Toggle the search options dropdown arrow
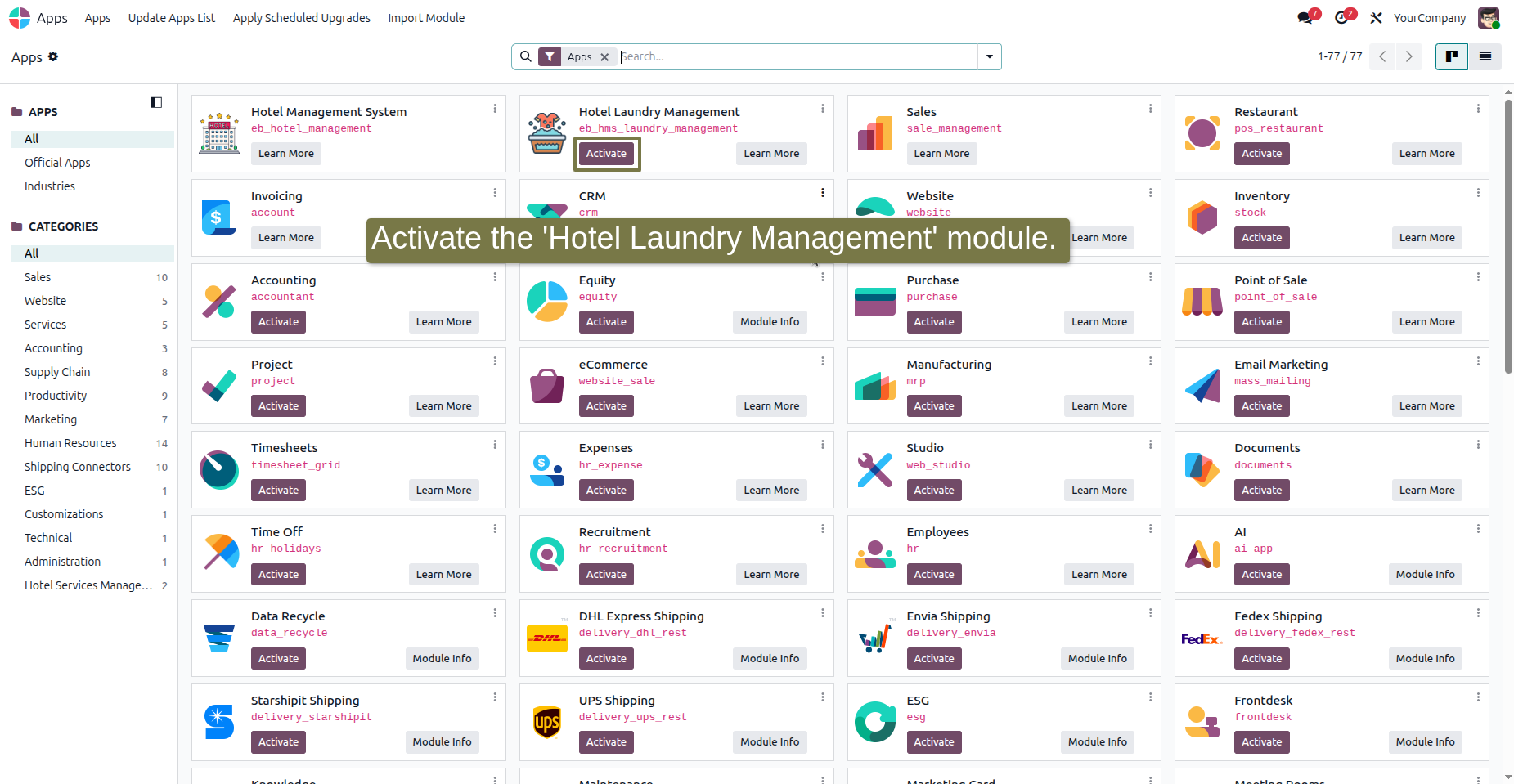Viewport: 1514px width, 784px height. point(990,56)
